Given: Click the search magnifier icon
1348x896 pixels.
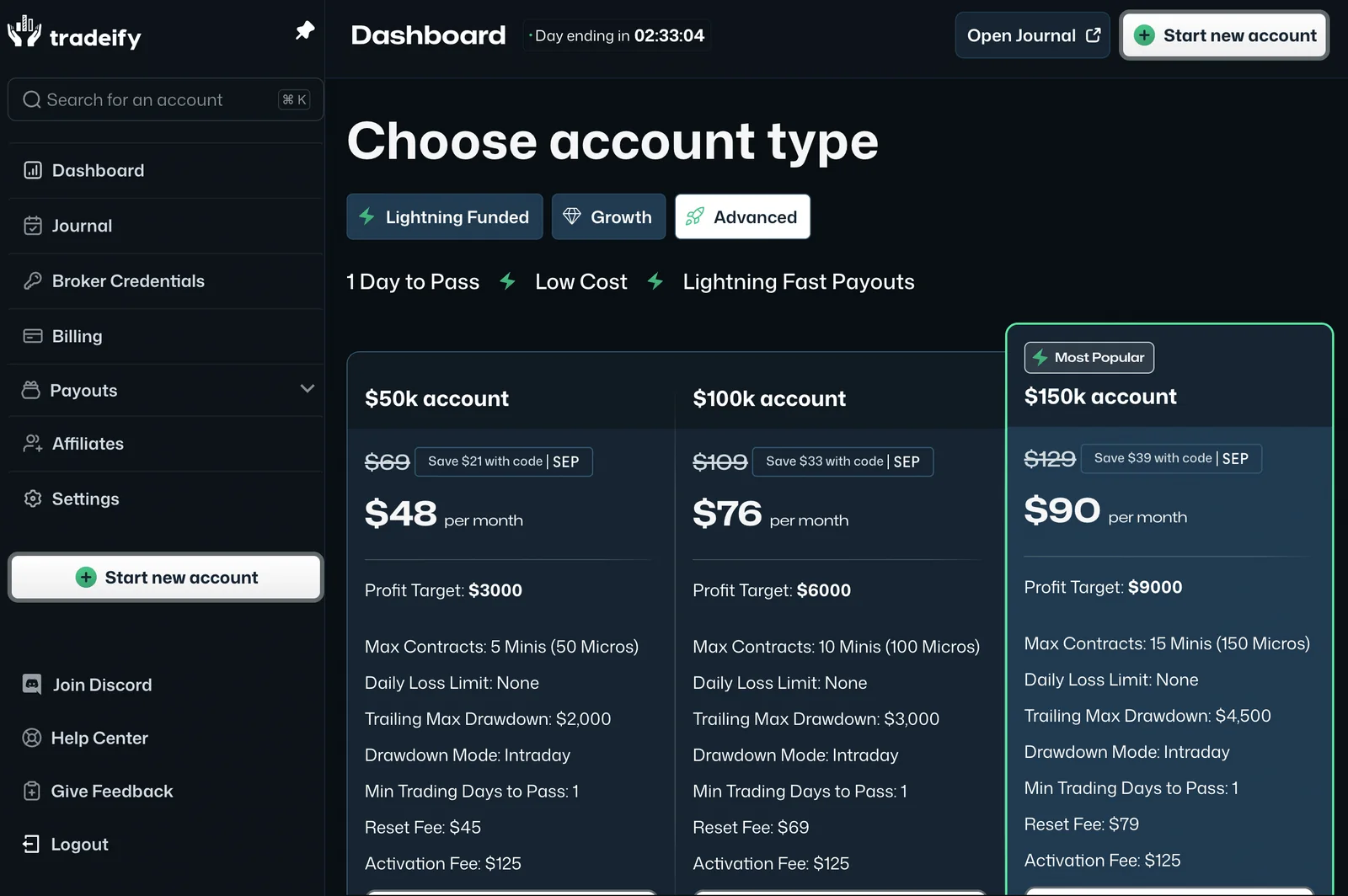Looking at the screenshot, I should (32, 99).
